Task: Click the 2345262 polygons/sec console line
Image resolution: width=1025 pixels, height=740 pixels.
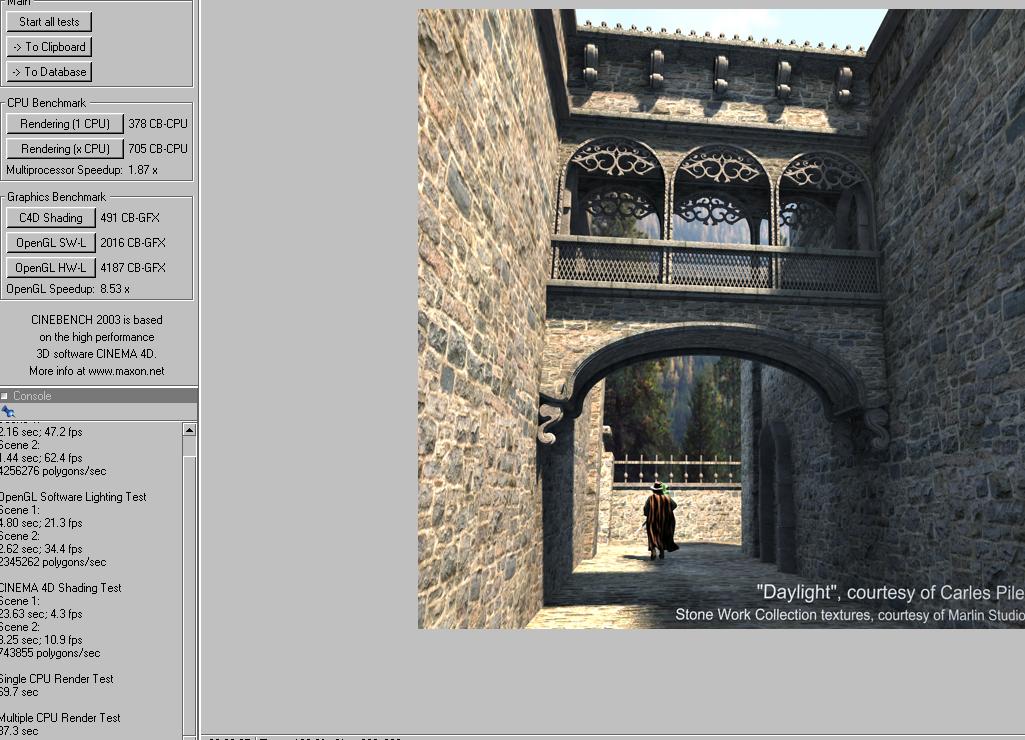Action: tap(53, 562)
